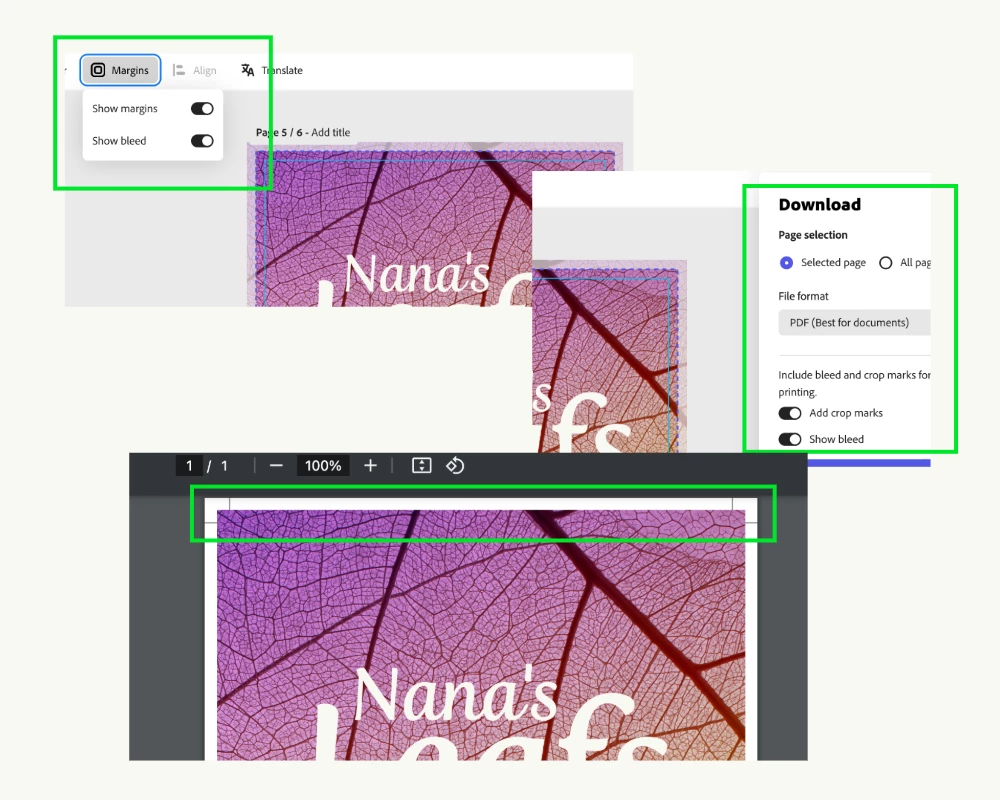The width and height of the screenshot is (1000, 800).
Task: Toggle the Add crop marks switch
Action: (790, 413)
